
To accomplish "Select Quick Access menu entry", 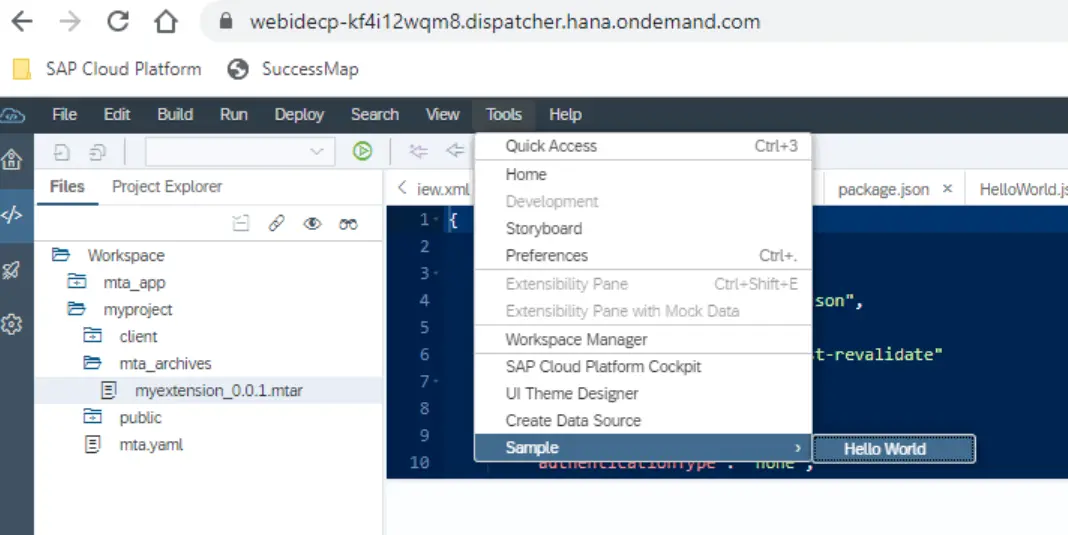I will [643, 146].
